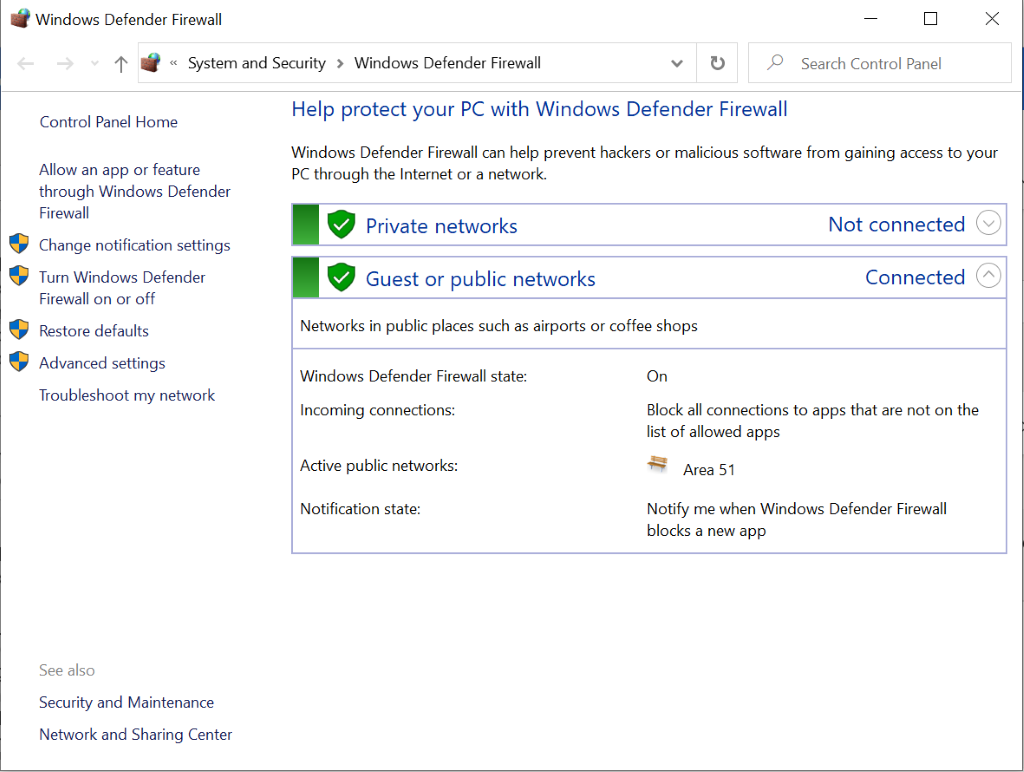
Task: Click the UAC shield beside Change notification settings
Action: [x=19, y=242]
